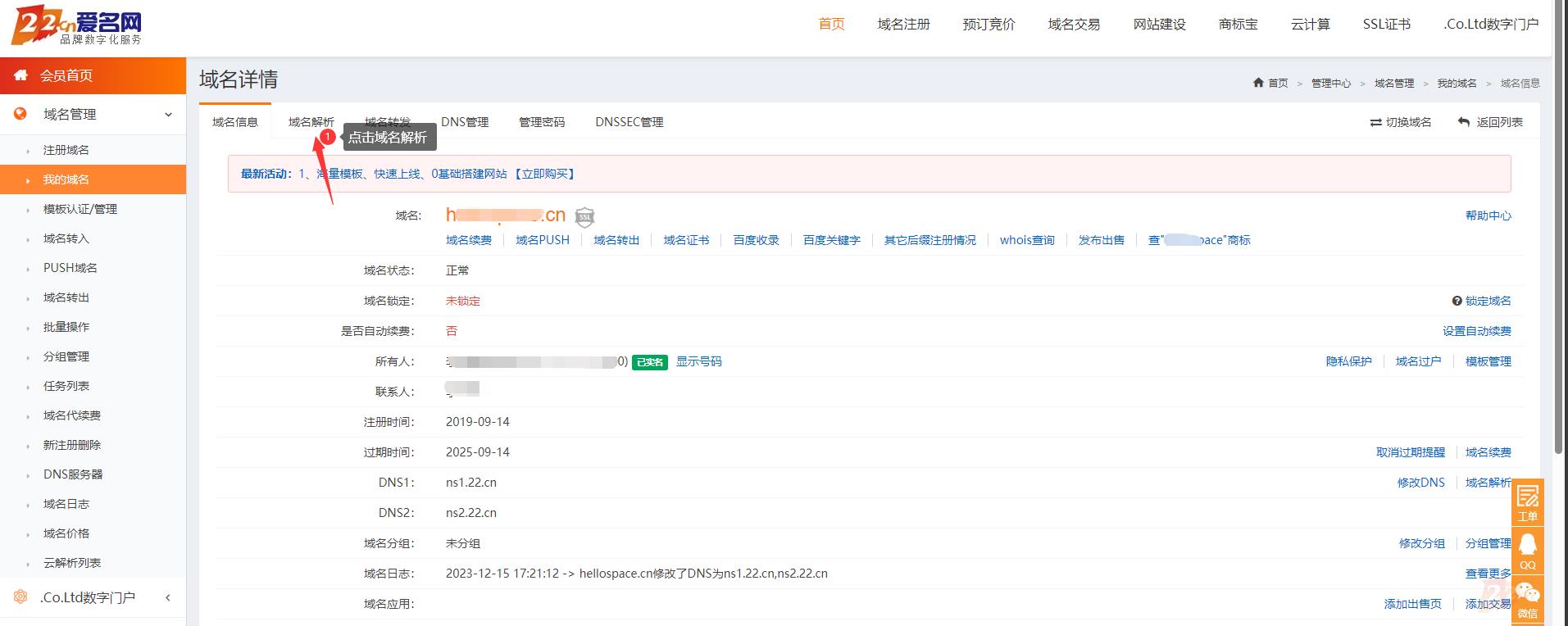
Task: Click the 其它后缀注册情况 link
Action: click(930, 240)
